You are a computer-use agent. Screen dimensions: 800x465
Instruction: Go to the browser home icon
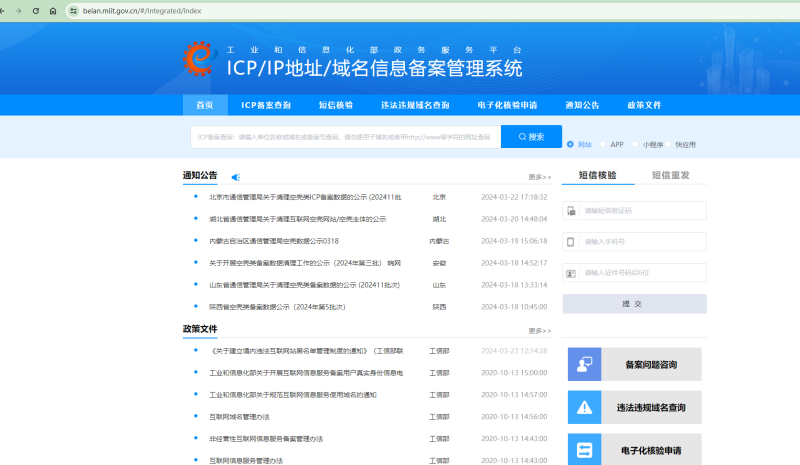tap(53, 11)
